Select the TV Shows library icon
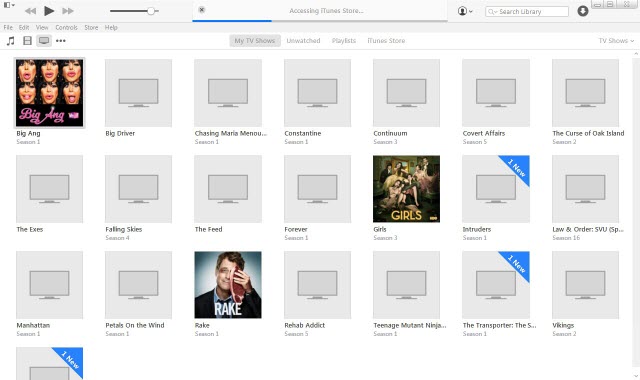This screenshot has height=380, width=640. click(x=44, y=40)
